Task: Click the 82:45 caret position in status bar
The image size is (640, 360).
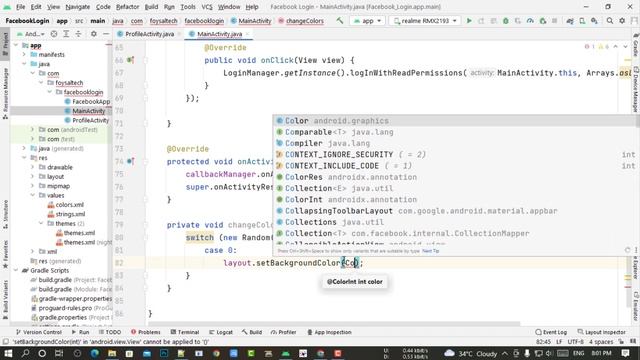Action: coord(543,342)
